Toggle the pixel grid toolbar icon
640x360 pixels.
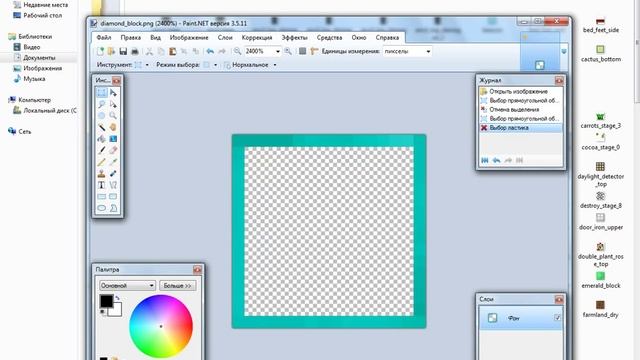tap(302, 51)
